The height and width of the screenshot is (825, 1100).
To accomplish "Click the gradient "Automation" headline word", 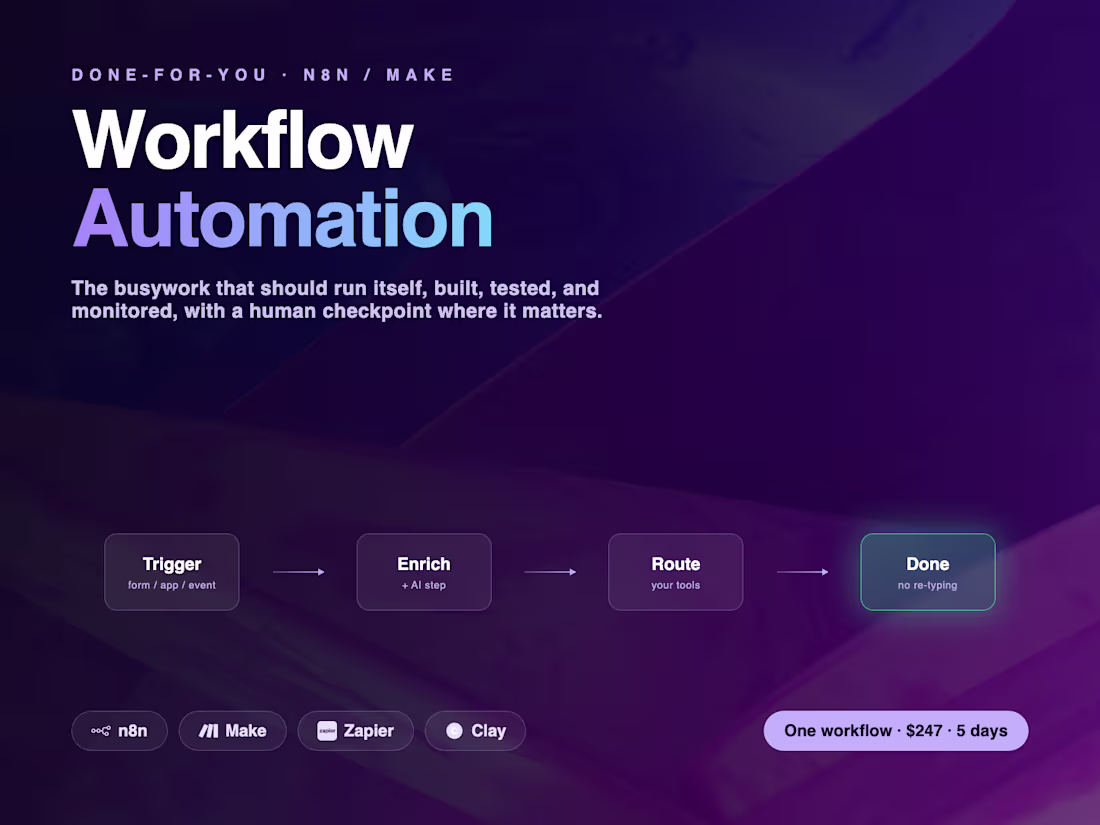I will [282, 219].
